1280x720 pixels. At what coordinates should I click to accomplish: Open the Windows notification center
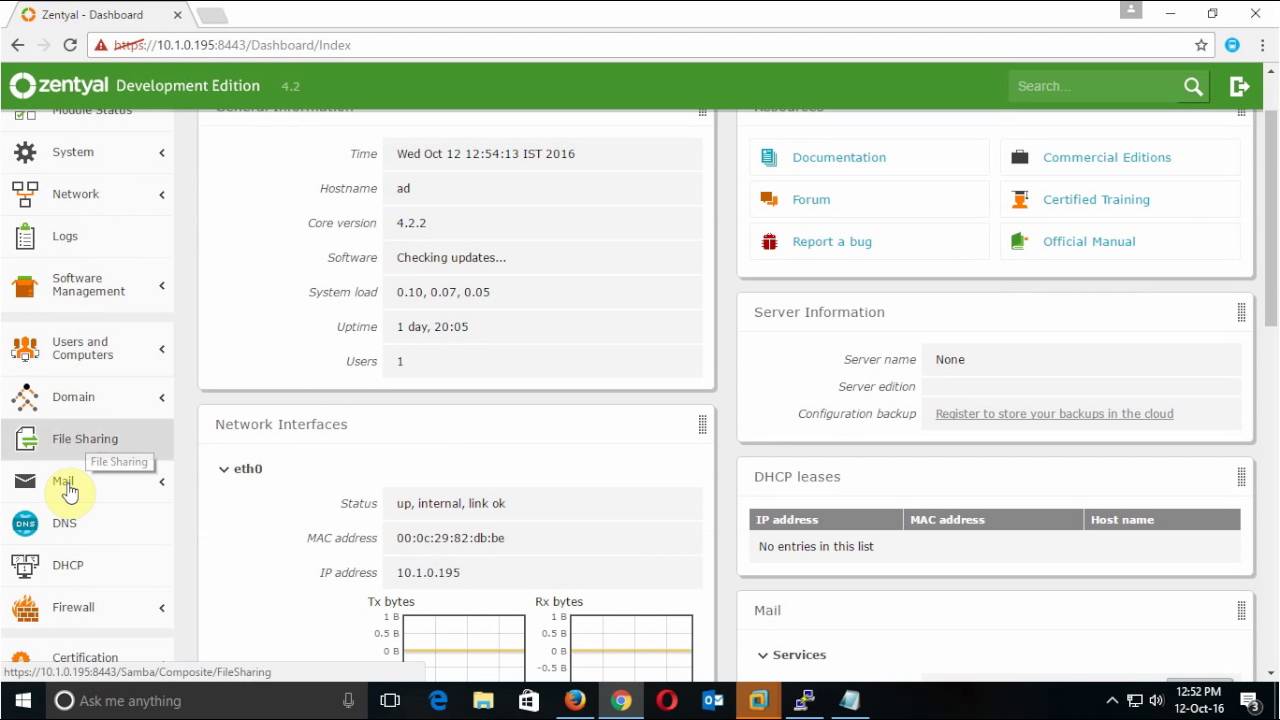point(1251,700)
